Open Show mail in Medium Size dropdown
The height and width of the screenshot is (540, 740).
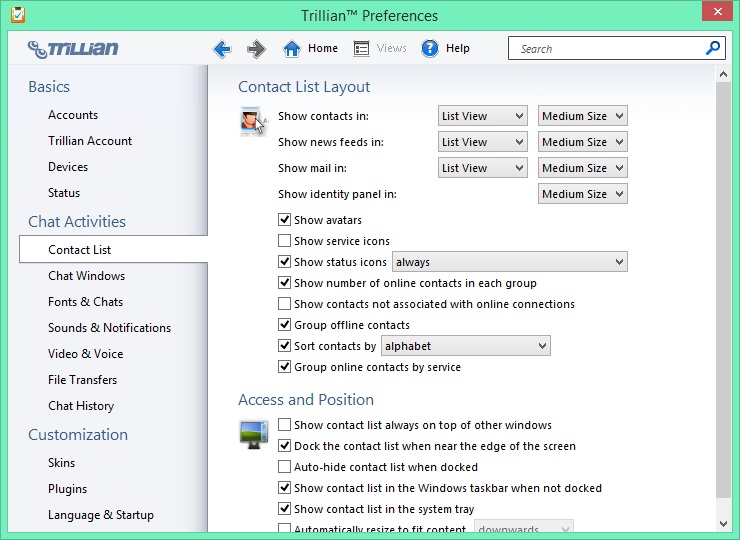point(583,168)
